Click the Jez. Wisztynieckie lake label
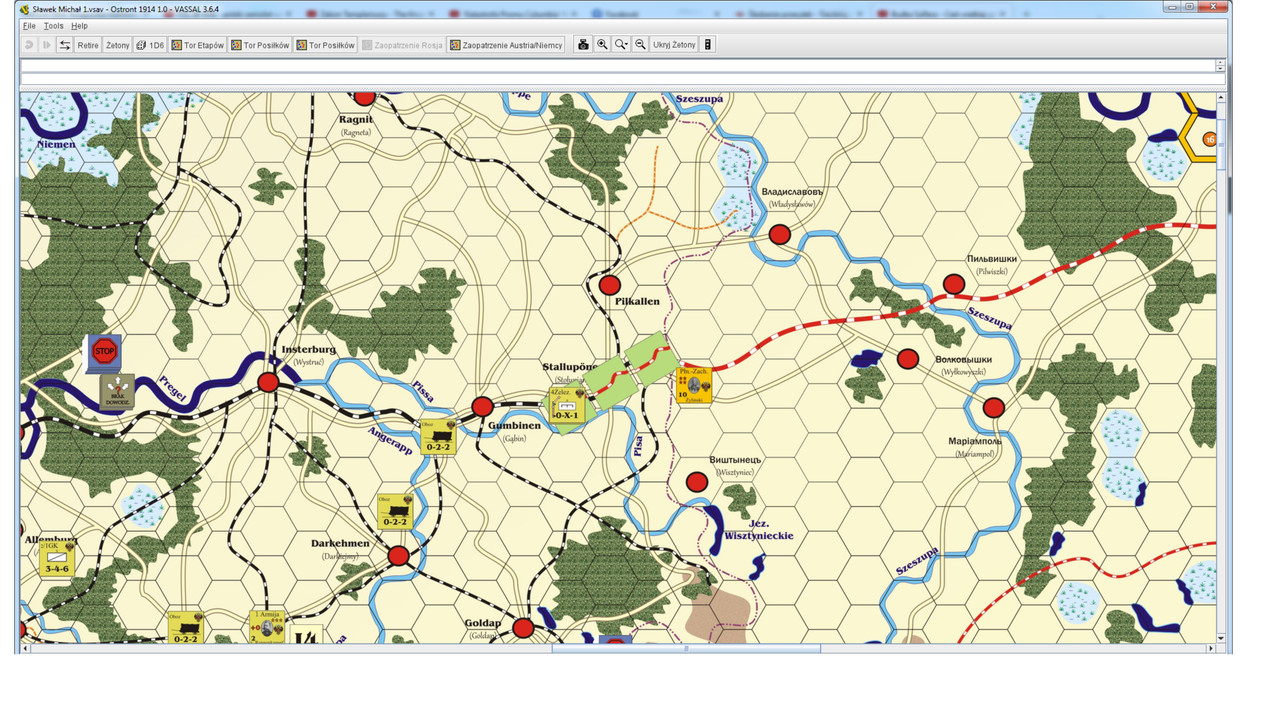The width and height of the screenshot is (1280, 717). [x=758, y=528]
